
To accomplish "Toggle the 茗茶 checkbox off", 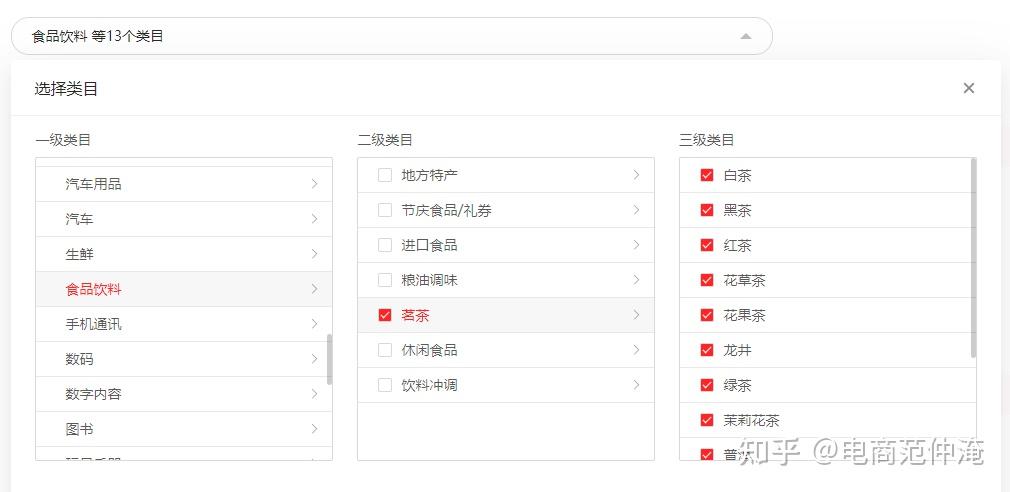I will click(x=385, y=315).
